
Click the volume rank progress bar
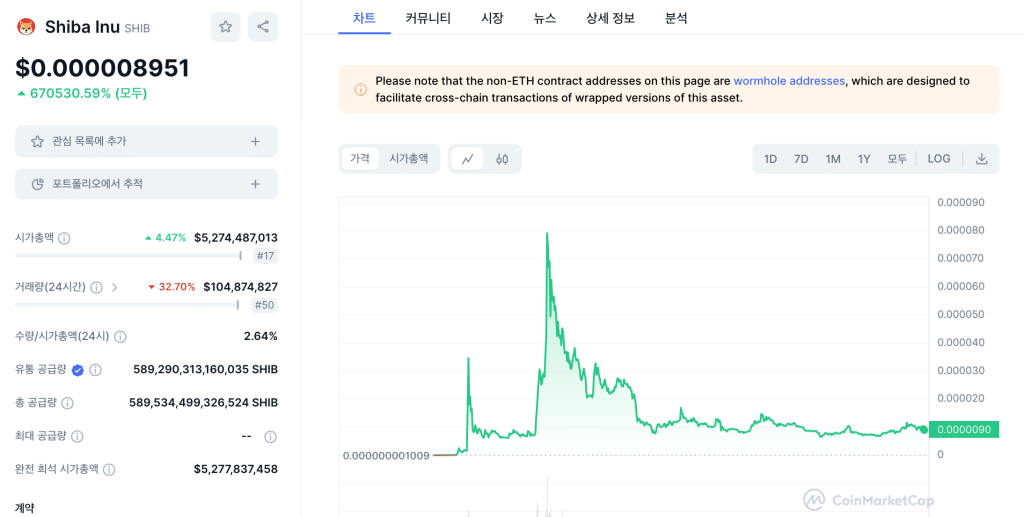[x=127, y=305]
